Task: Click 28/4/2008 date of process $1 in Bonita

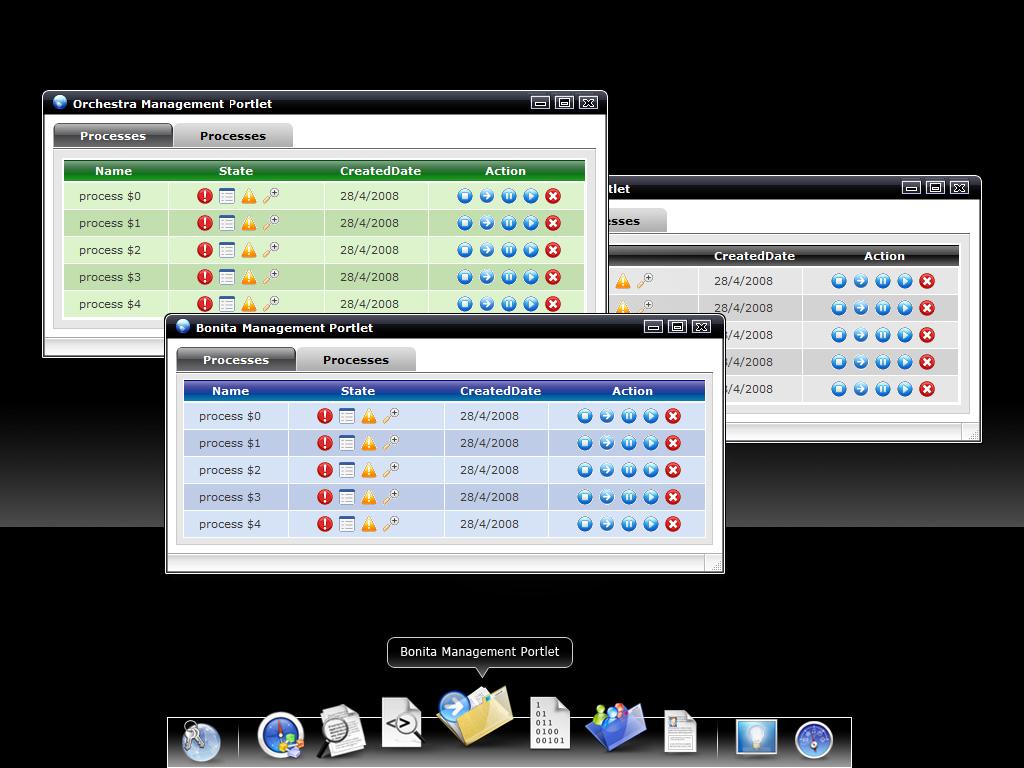Action: coord(489,443)
